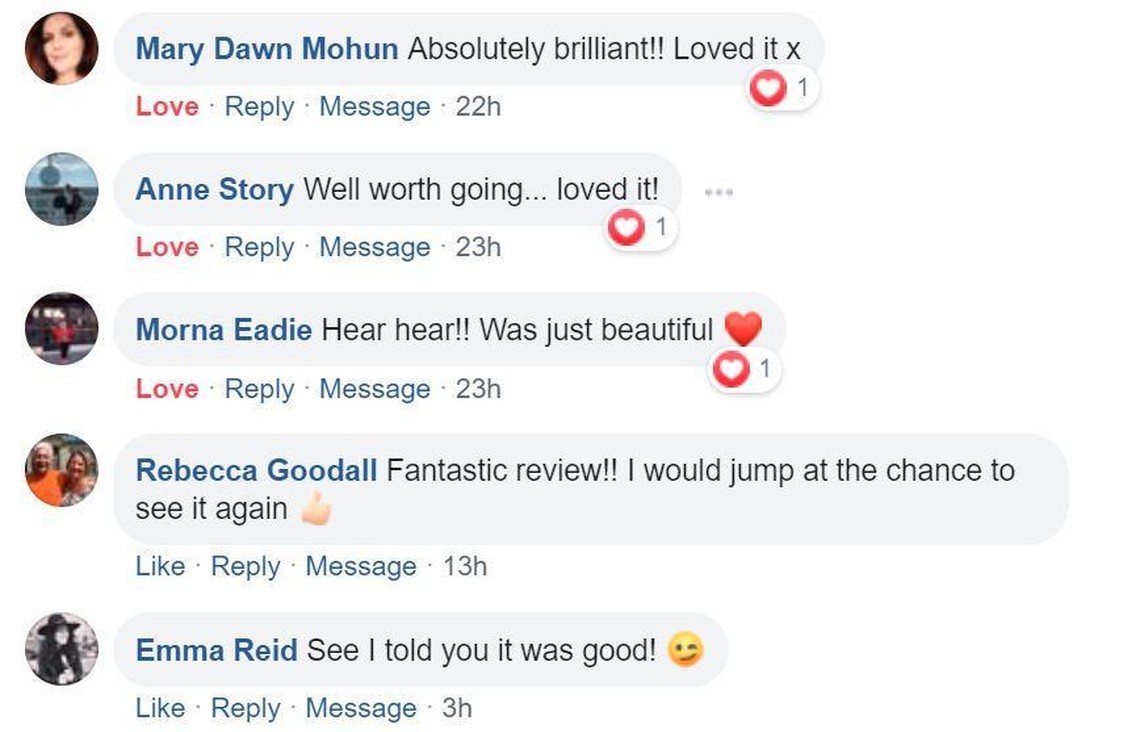Screen dimensions: 1140x732
Task: Message Mary Dawn Mohun from her comment
Action: [x=374, y=107]
